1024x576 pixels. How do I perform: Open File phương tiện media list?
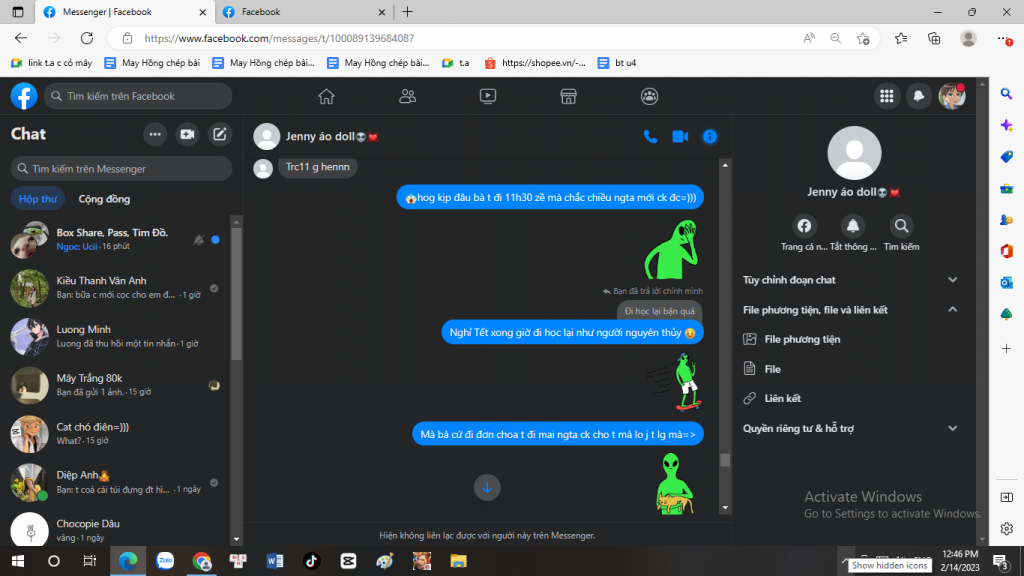point(801,339)
